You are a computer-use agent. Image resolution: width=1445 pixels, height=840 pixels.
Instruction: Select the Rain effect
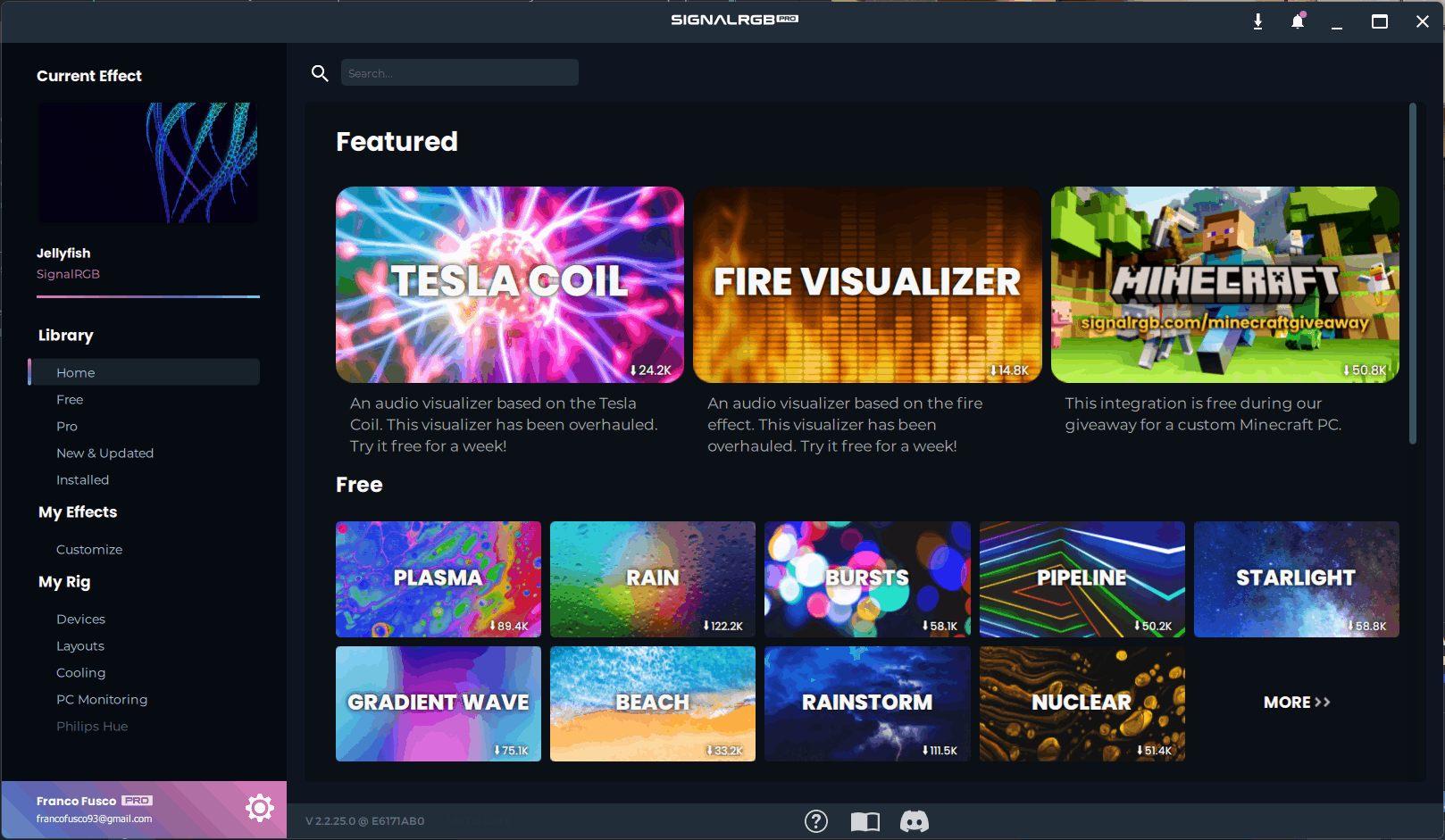(653, 578)
